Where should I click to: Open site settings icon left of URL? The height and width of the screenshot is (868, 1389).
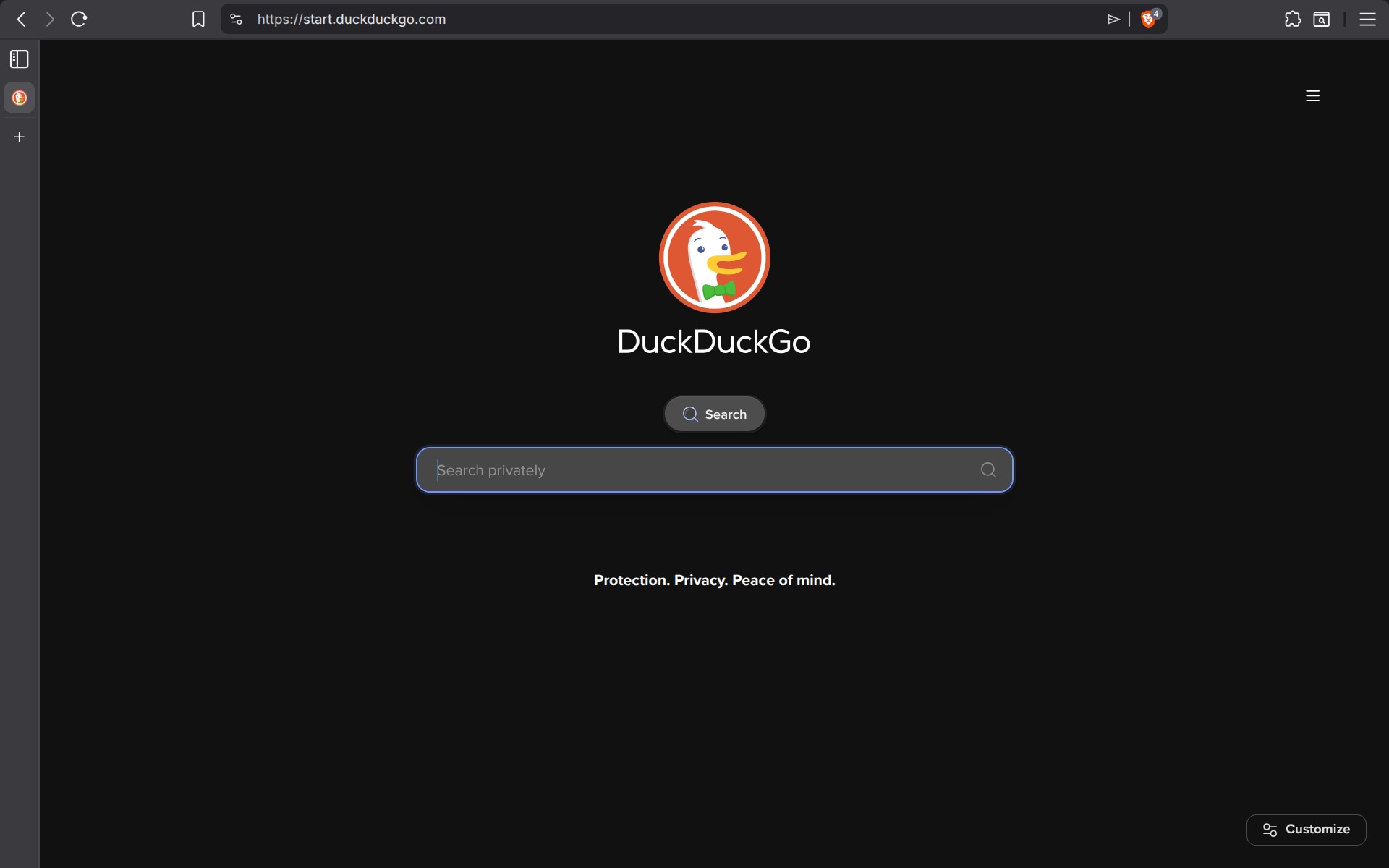coord(236,20)
